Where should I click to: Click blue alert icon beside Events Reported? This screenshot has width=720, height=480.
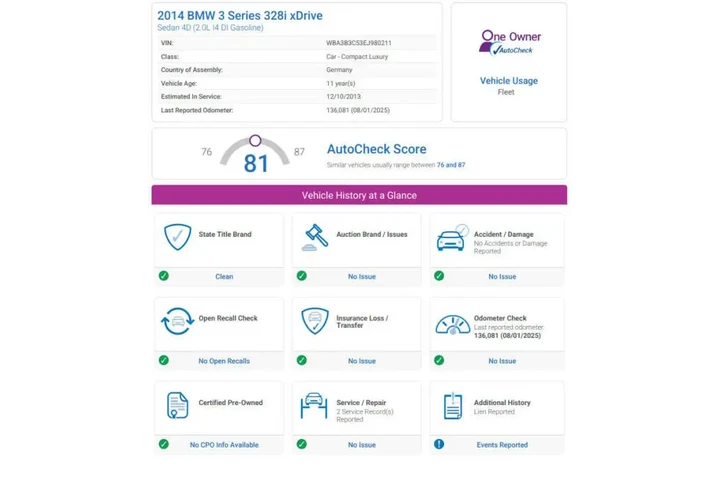(x=439, y=444)
